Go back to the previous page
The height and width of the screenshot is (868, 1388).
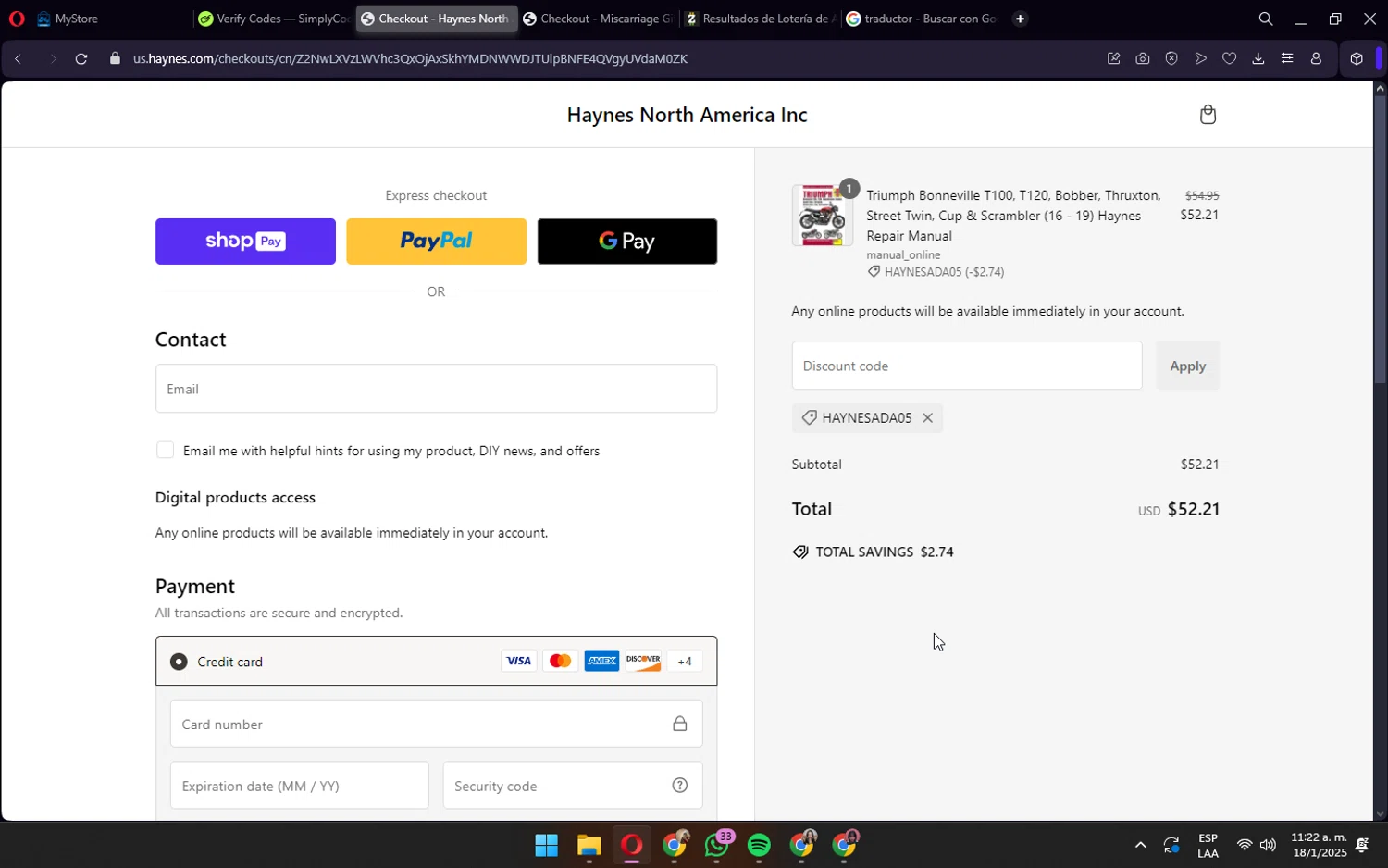coord(19,58)
